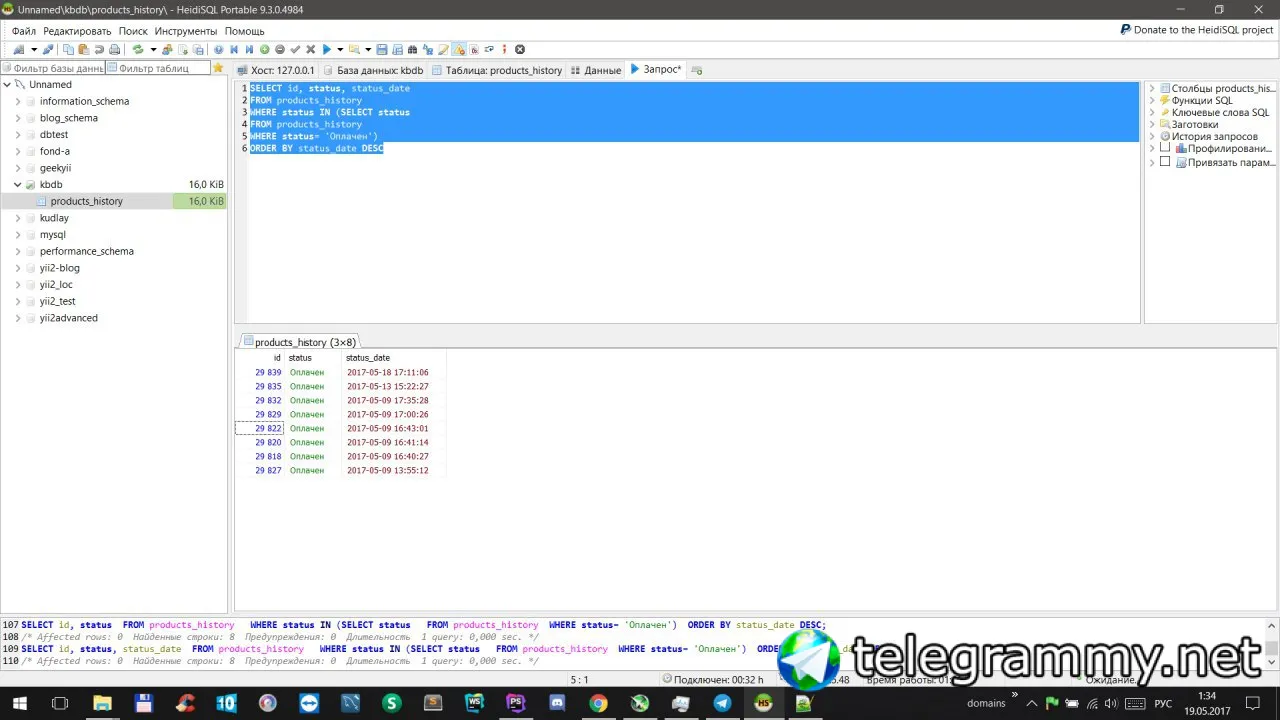This screenshot has width=1280, height=720.
Task: Sort results by id column header
Action: pos(260,357)
